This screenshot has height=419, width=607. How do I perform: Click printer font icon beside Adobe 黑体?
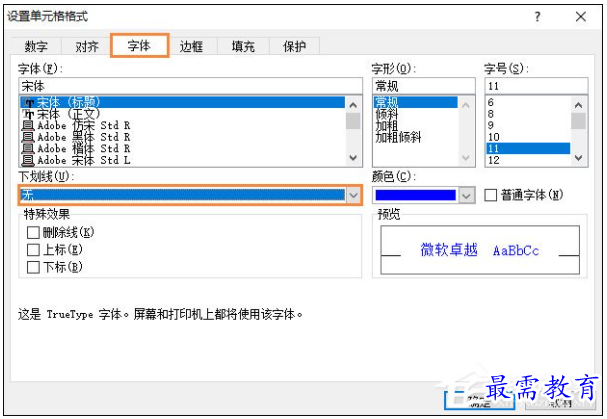(x=28, y=137)
